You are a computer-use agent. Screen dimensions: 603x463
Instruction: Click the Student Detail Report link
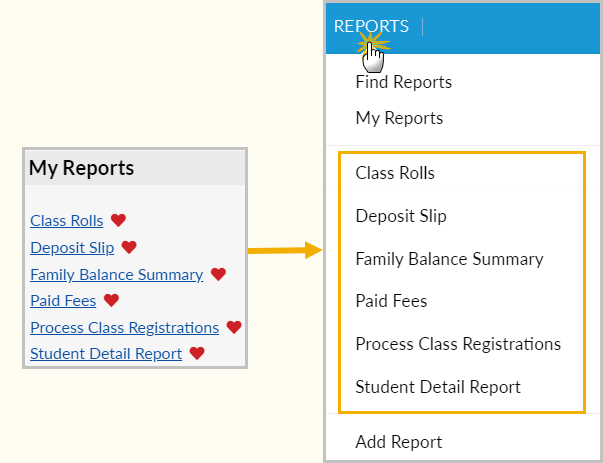pos(106,353)
